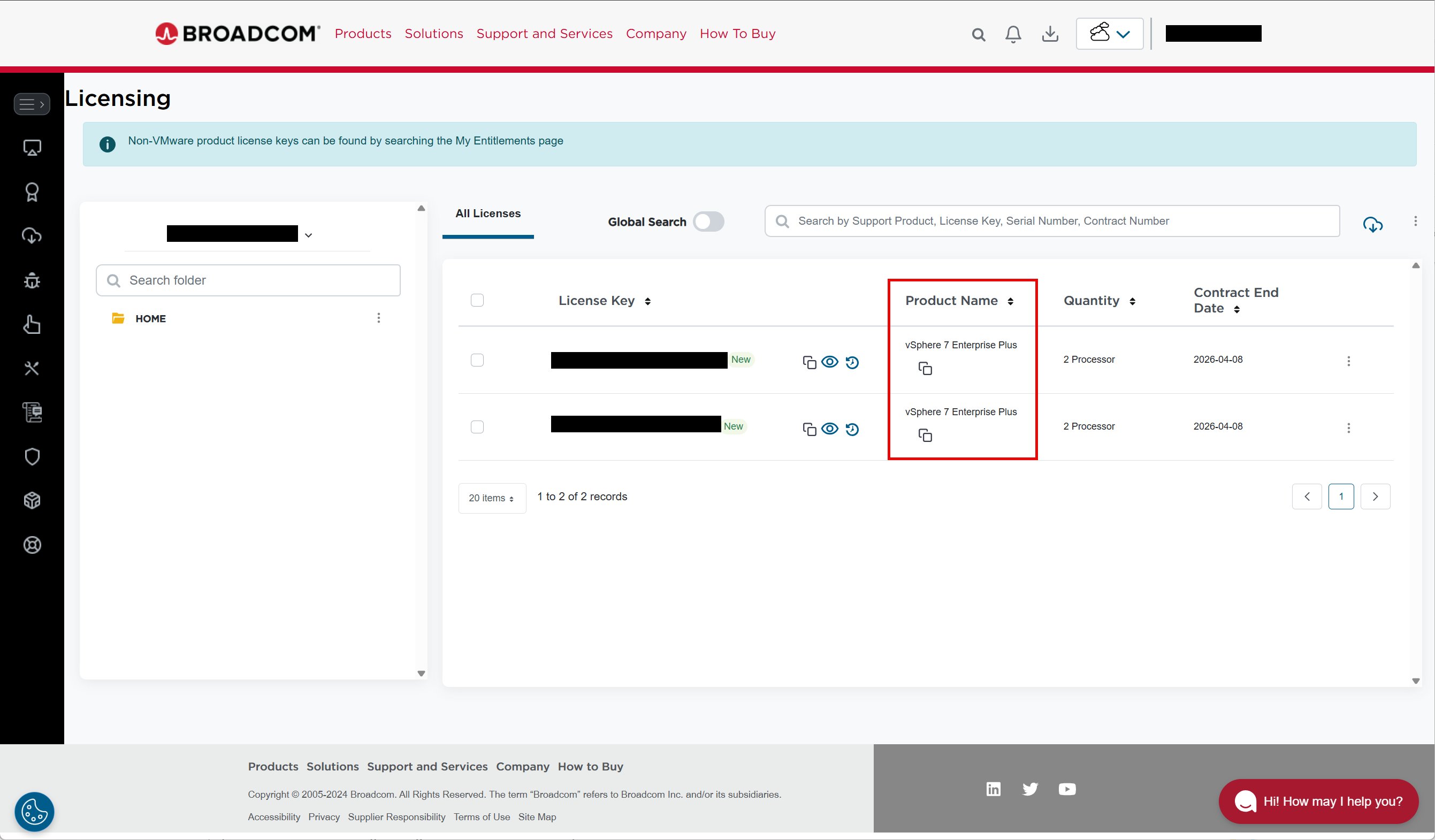This screenshot has width=1435, height=840.
Task: Open the Terms of Use footer link
Action: click(x=481, y=816)
